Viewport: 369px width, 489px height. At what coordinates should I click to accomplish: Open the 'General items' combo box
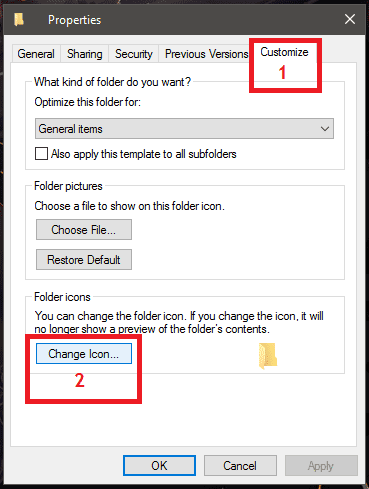184,128
